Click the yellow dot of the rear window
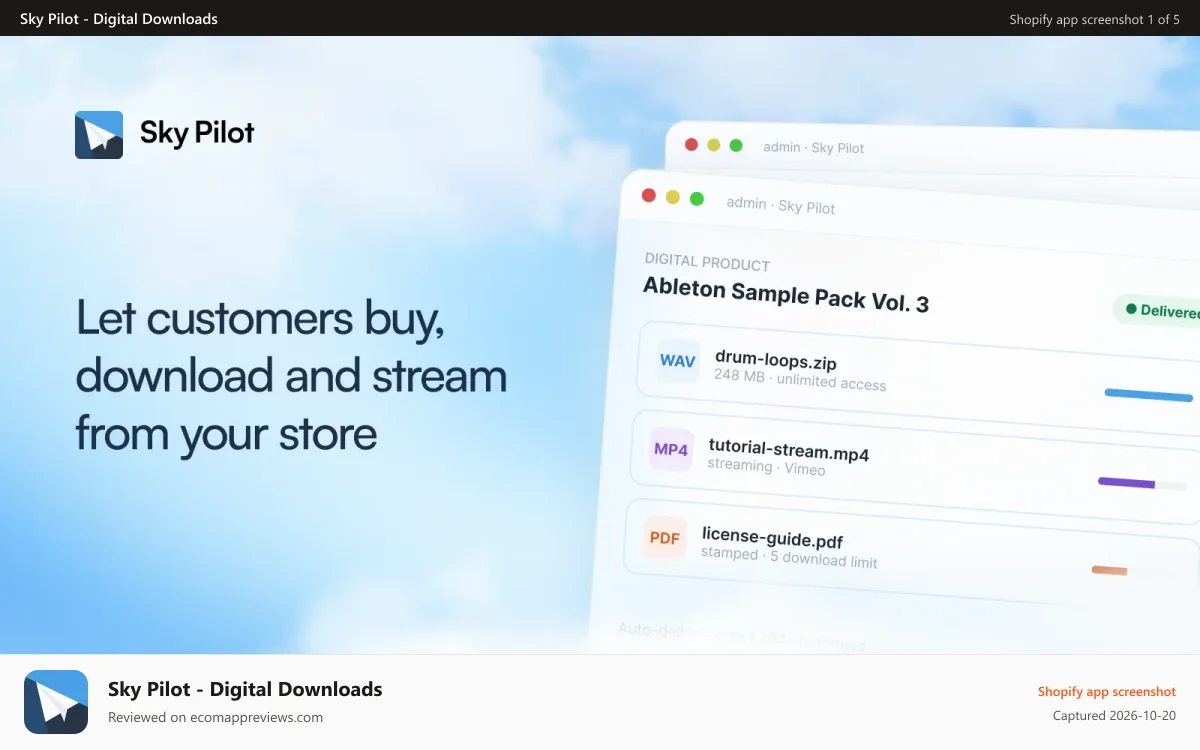1200x750 pixels. click(x=713, y=145)
